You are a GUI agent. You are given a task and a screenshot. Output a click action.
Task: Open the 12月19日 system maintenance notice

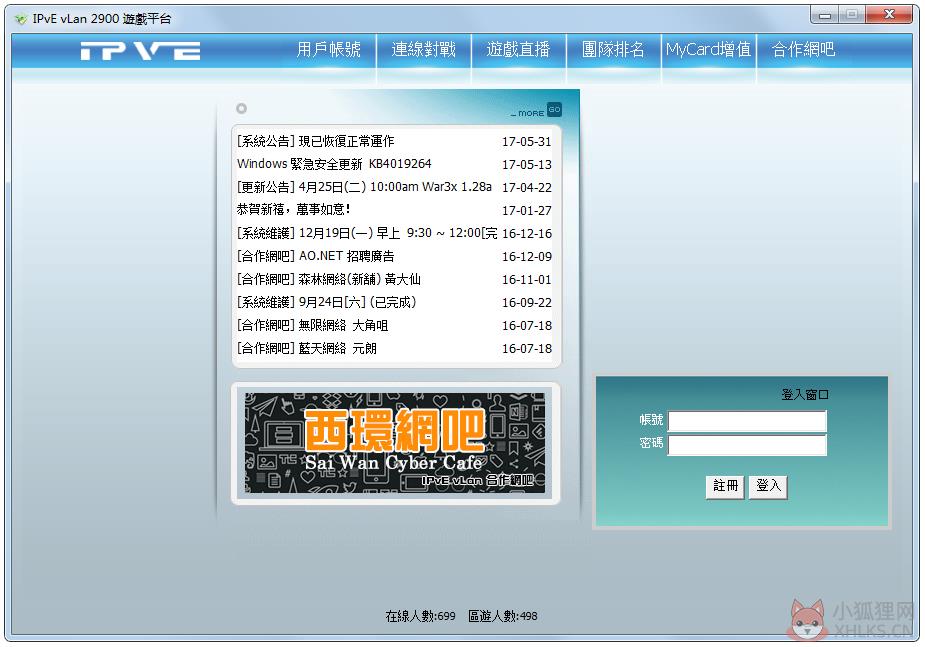pyautogui.click(x=367, y=233)
